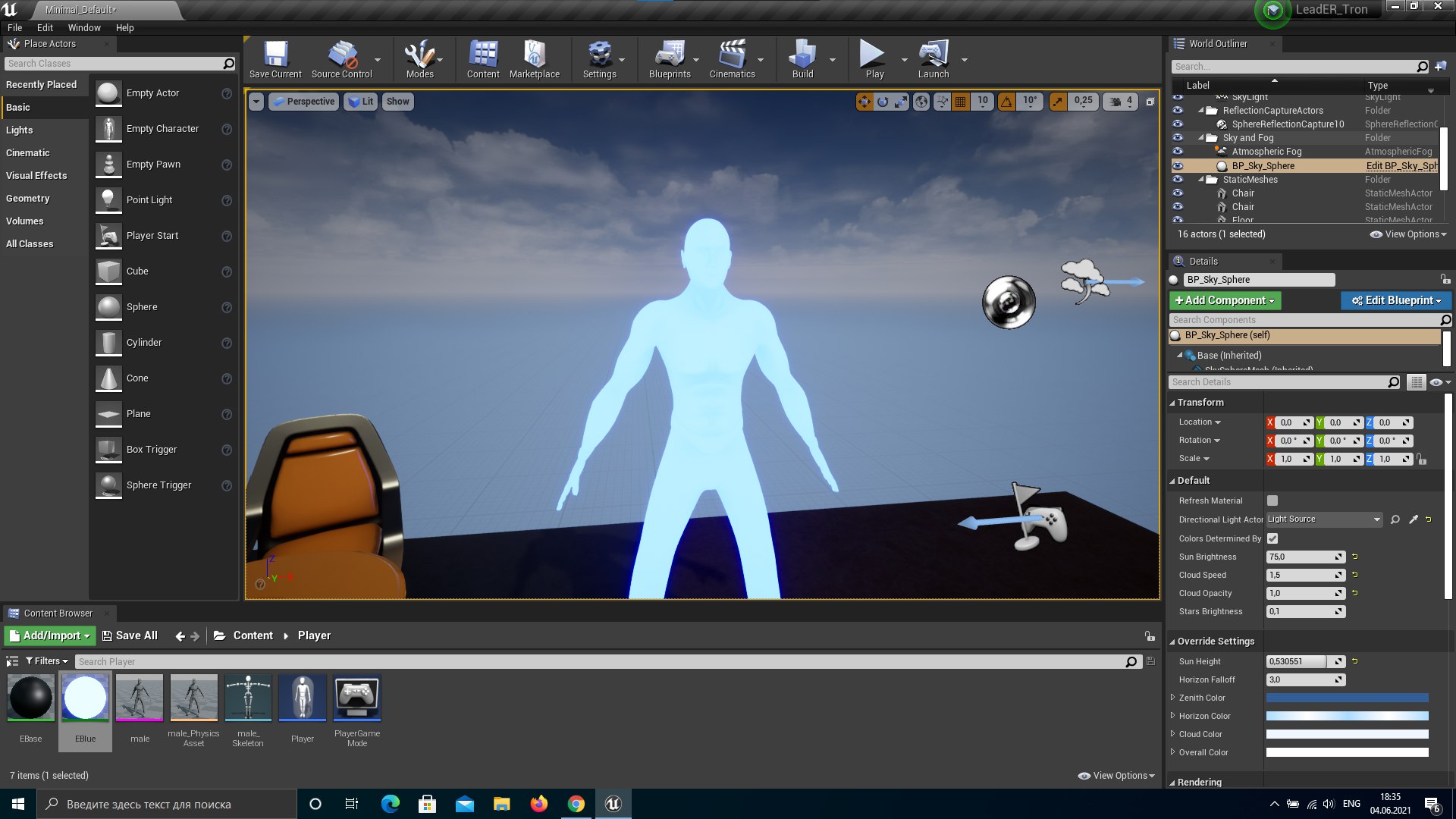This screenshot has height=819, width=1456.
Task: Click Add Component button
Action: coord(1225,300)
